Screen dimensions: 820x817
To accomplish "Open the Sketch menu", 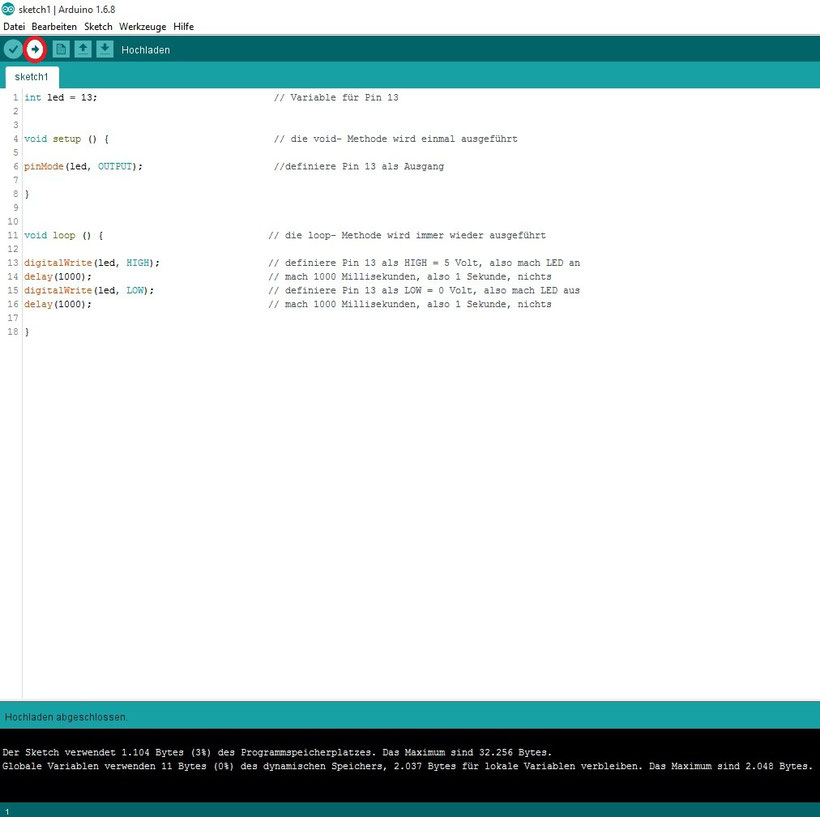I will tap(98, 27).
